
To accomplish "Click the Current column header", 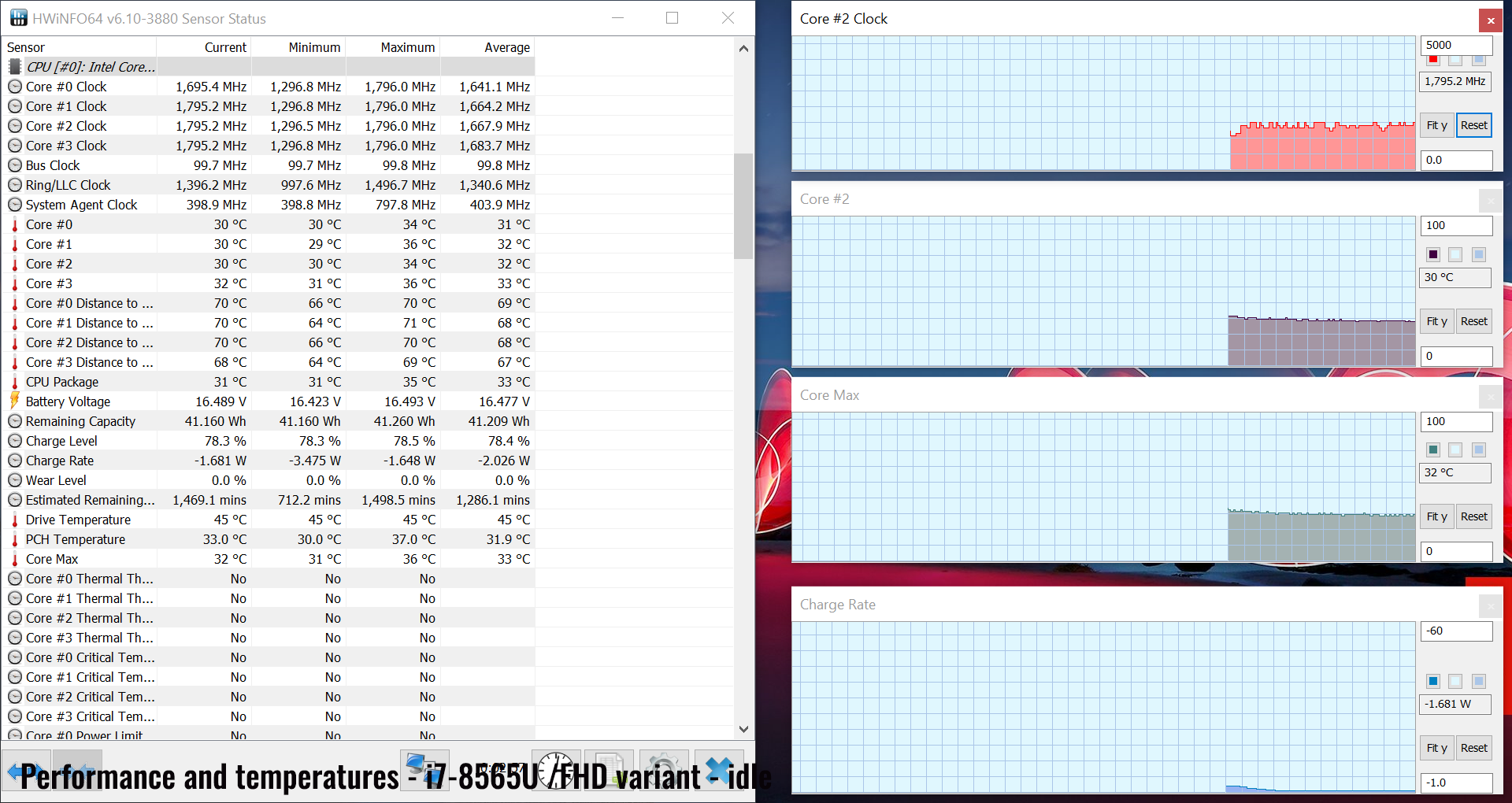I will pyautogui.click(x=204, y=47).
